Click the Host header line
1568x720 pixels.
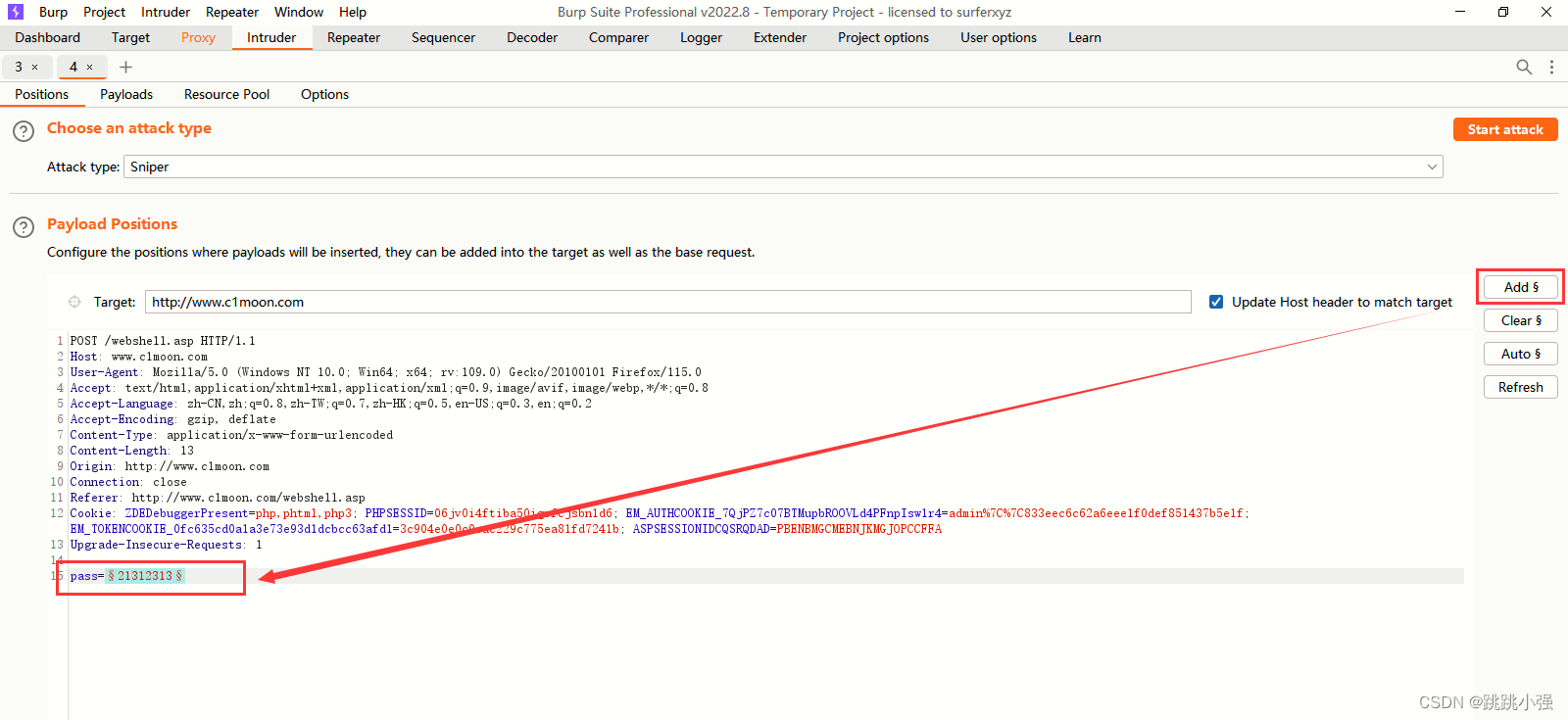pos(139,357)
